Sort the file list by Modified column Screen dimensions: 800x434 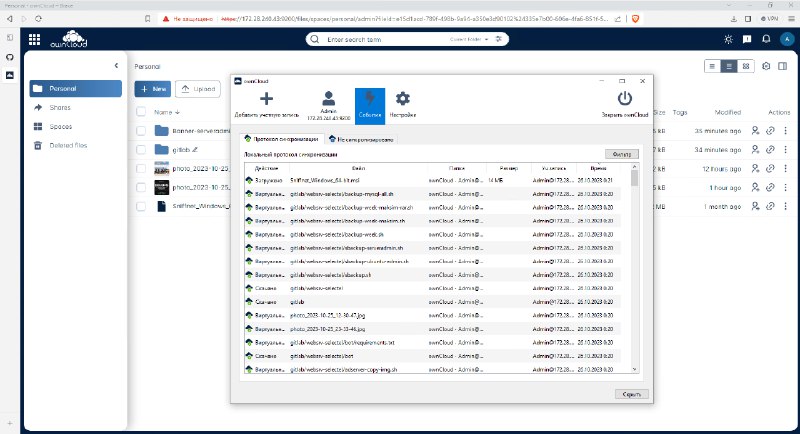coord(728,112)
